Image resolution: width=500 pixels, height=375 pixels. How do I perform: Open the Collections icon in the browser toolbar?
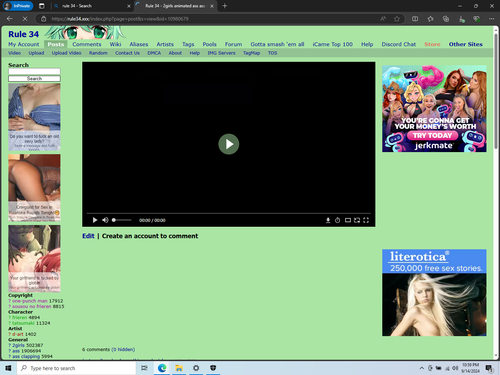pyautogui.click(x=446, y=19)
